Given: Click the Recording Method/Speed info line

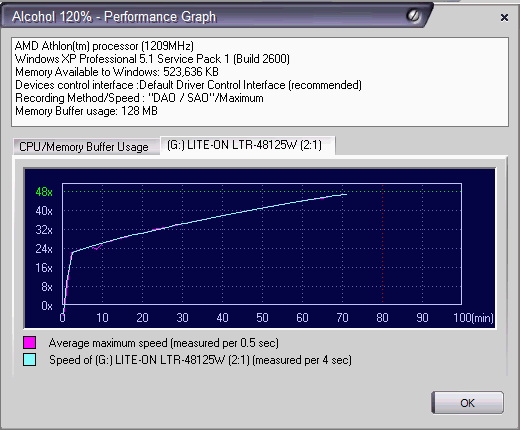Looking at the screenshot, I should click(139, 98).
